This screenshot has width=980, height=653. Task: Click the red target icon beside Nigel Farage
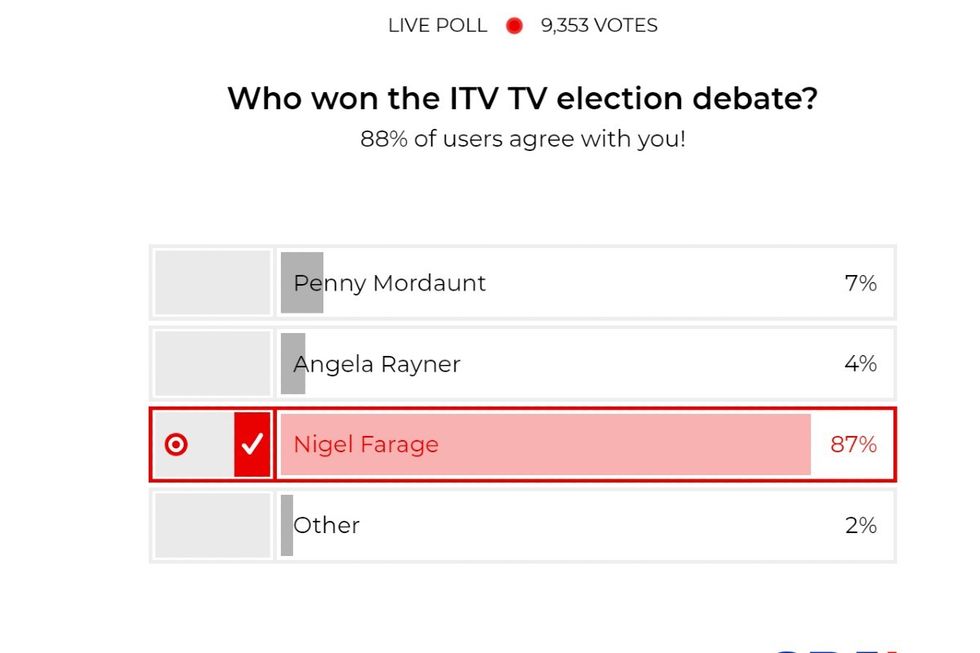176,445
